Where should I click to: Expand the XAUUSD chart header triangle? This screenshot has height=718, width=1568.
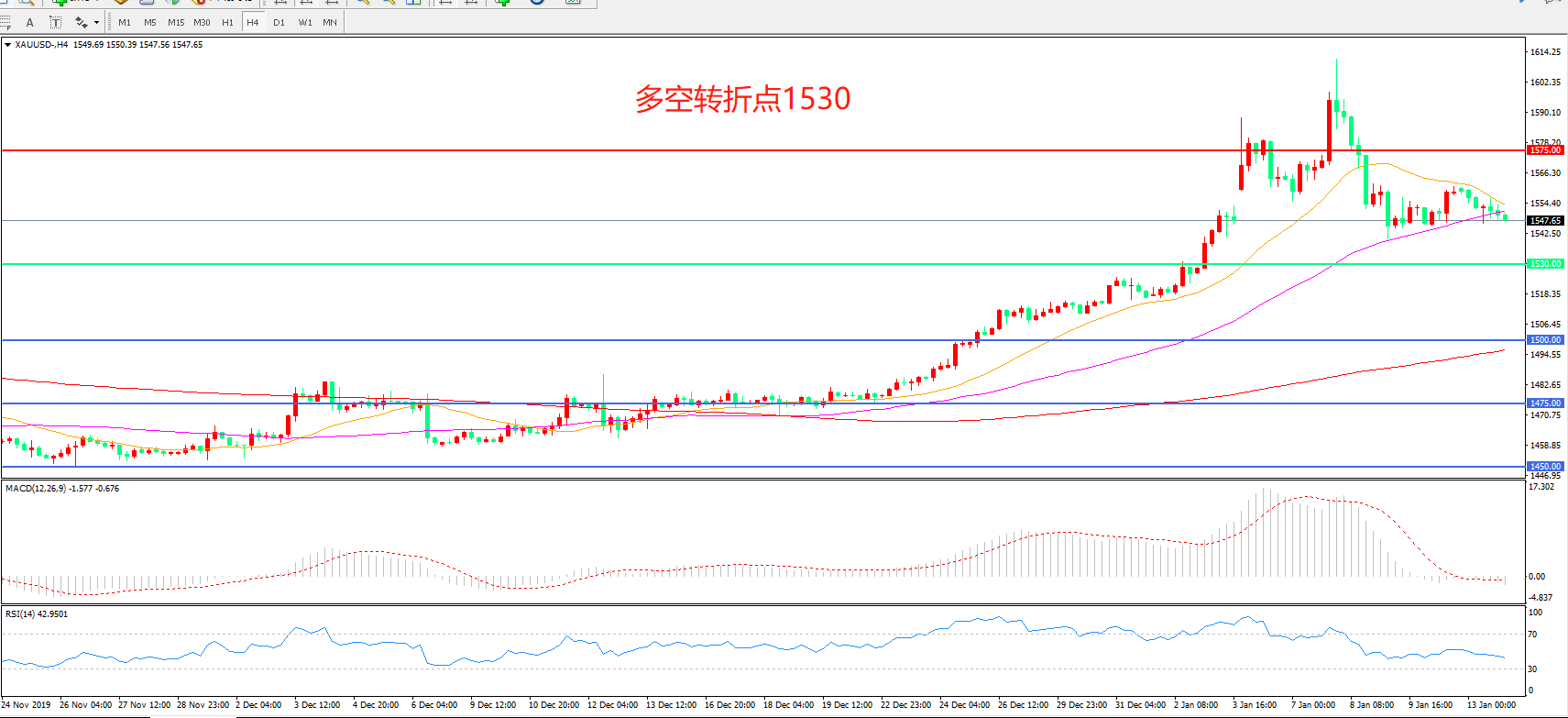[7, 45]
